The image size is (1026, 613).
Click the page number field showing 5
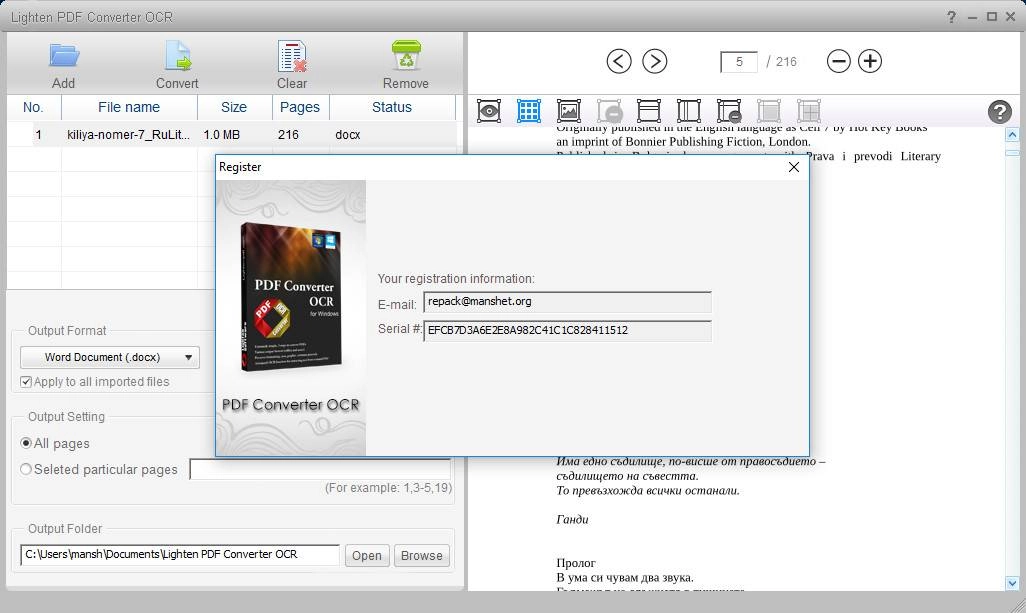pos(739,61)
